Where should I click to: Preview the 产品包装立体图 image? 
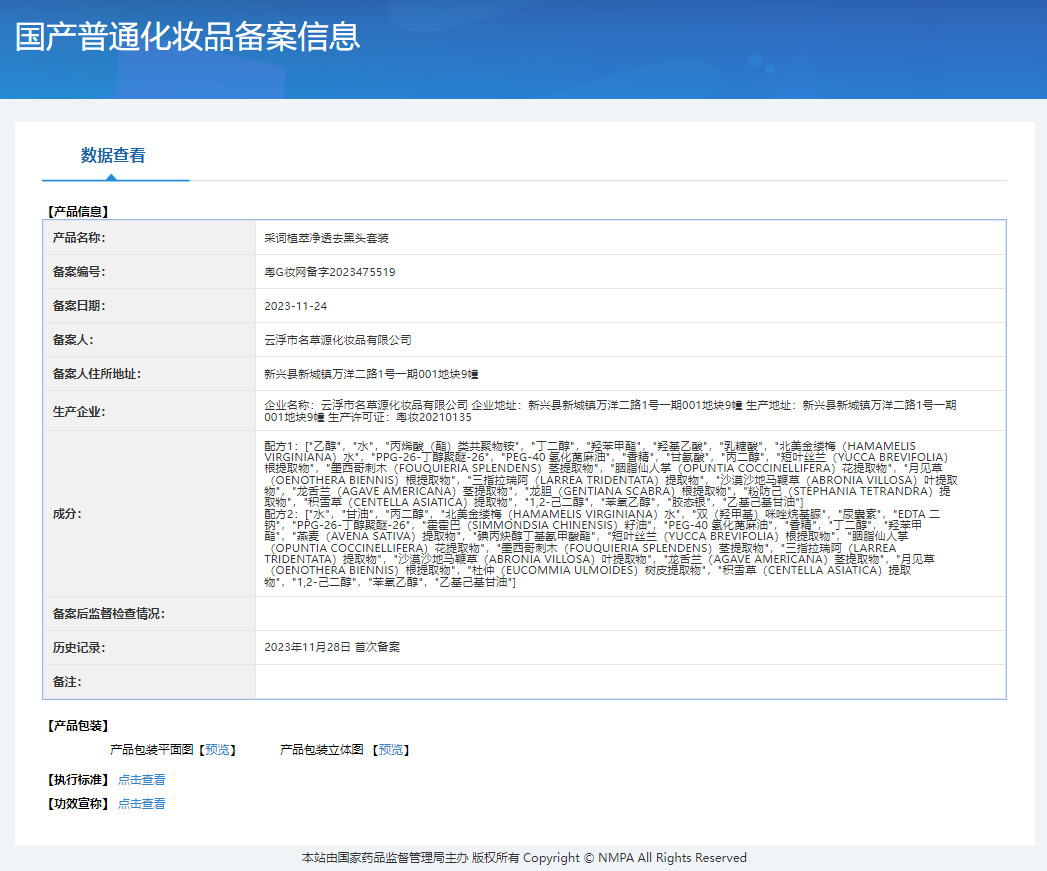[391, 749]
